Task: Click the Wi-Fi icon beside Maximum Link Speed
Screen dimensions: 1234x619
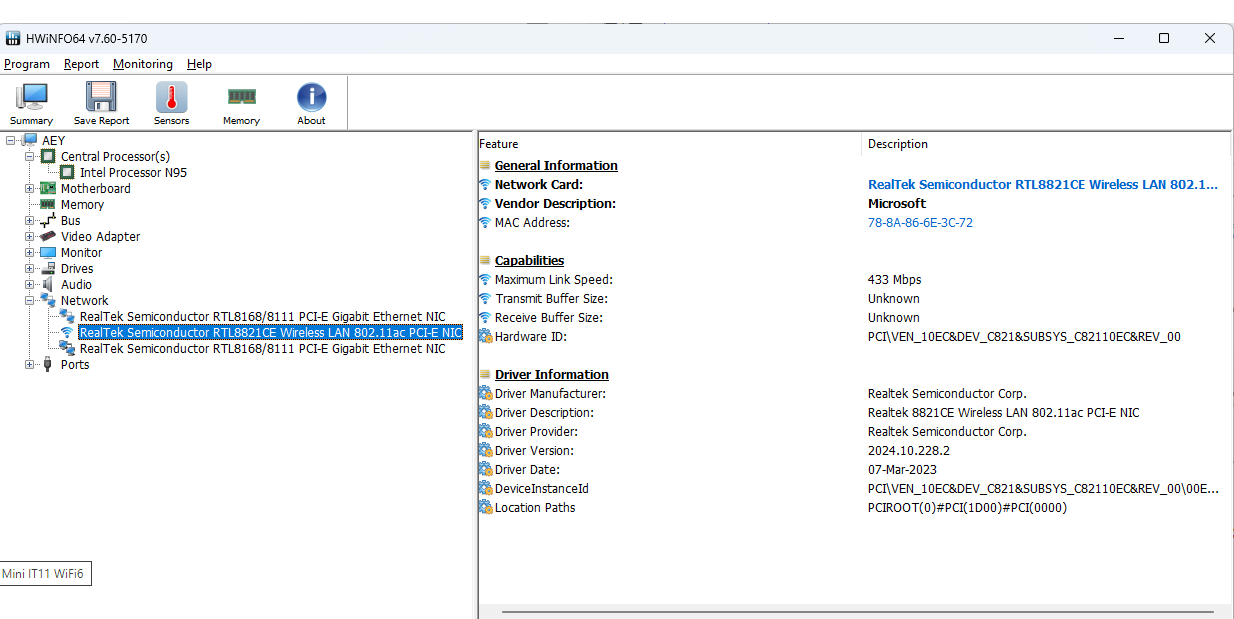Action: [485, 280]
